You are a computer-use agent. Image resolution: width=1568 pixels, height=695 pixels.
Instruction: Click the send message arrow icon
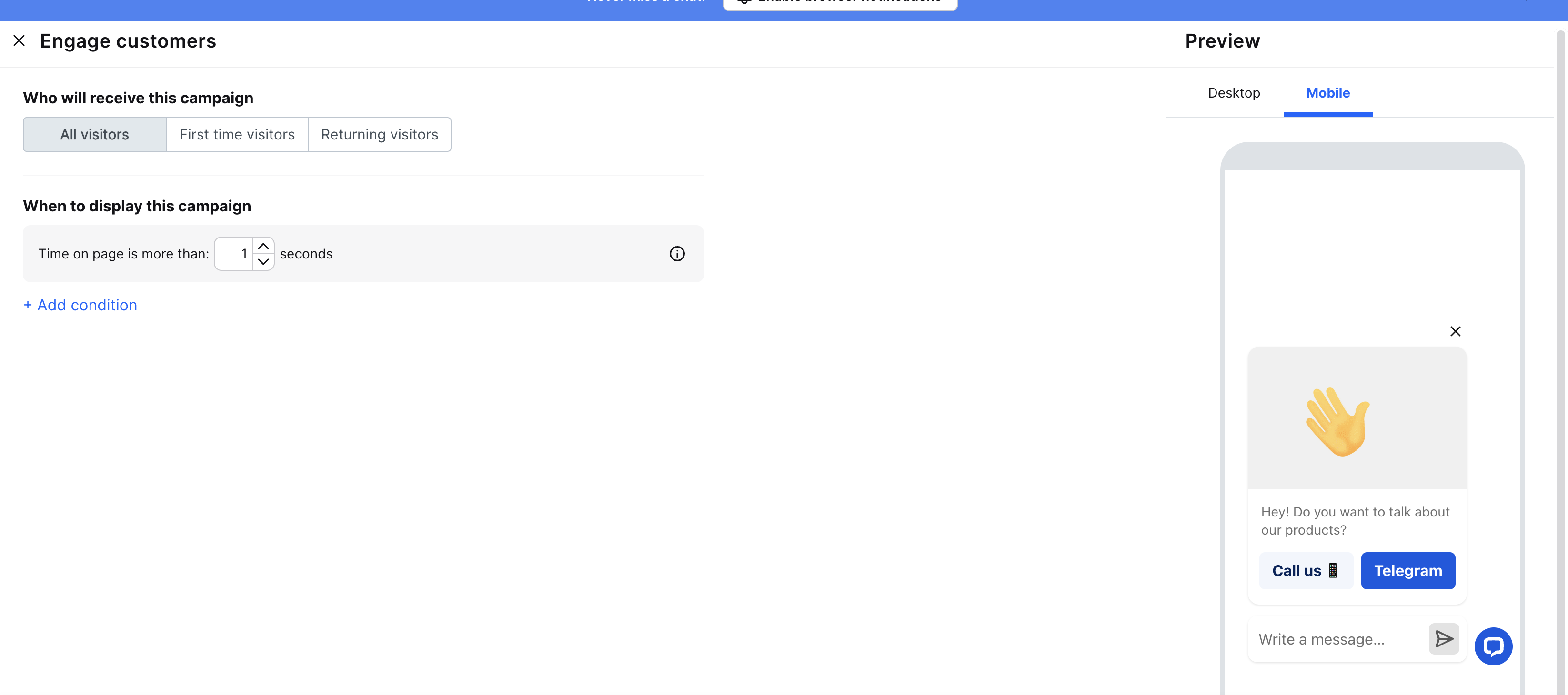(1443, 639)
